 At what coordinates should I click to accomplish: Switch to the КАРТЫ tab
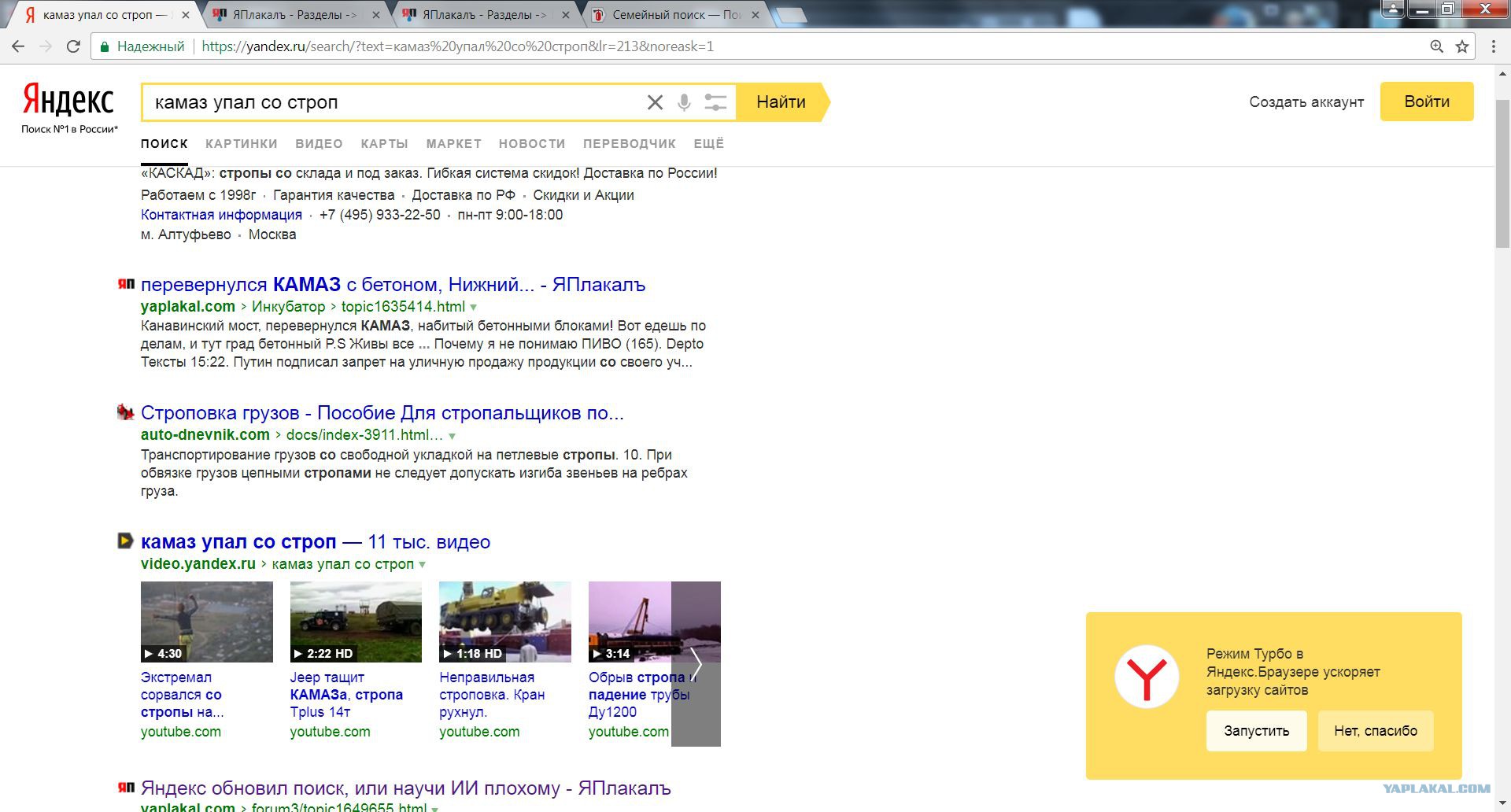pos(384,144)
